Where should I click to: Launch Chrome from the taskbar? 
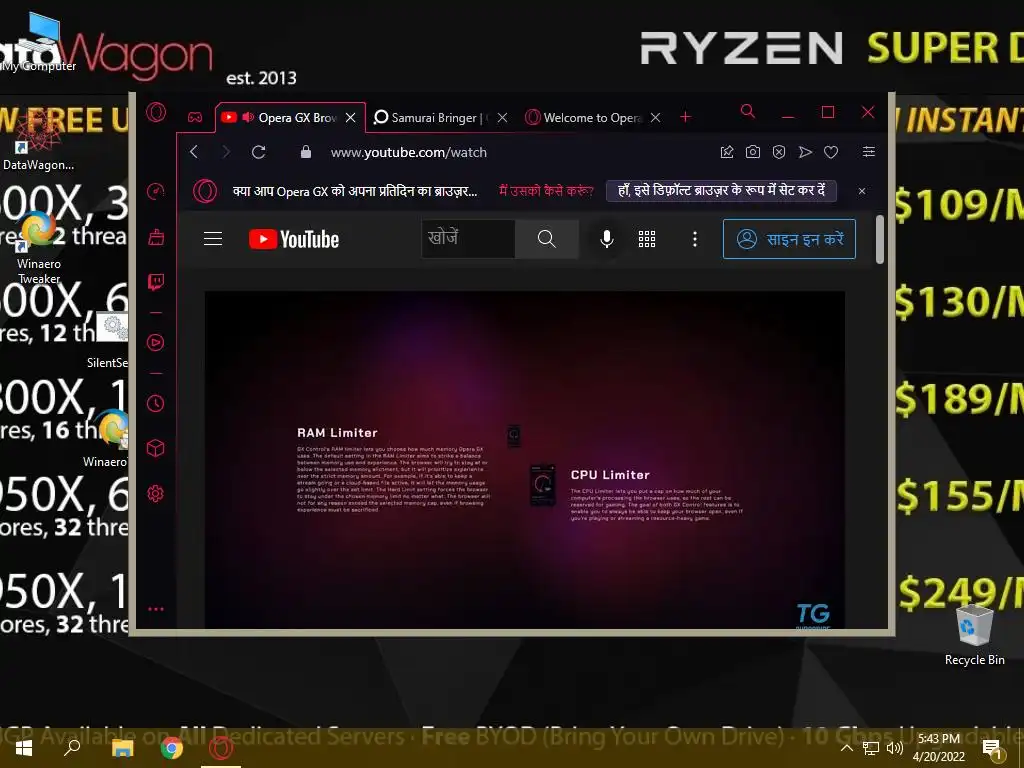pyautogui.click(x=172, y=748)
